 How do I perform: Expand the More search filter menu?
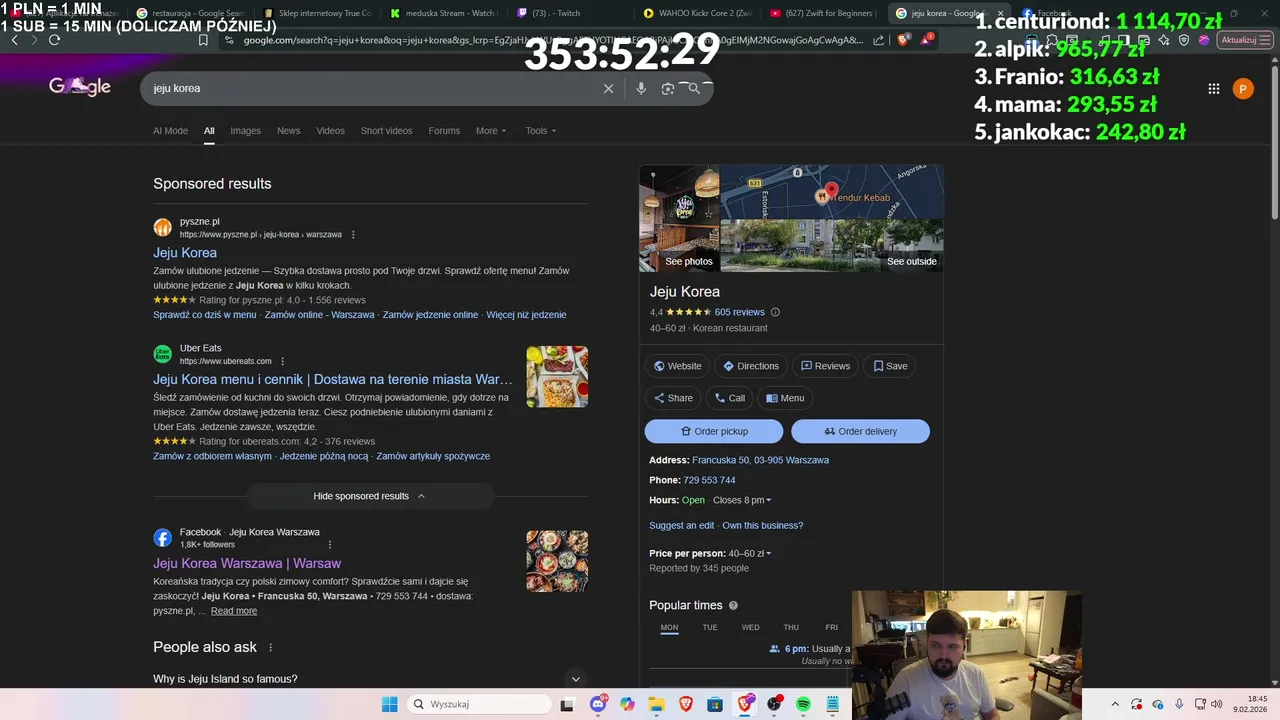click(491, 131)
